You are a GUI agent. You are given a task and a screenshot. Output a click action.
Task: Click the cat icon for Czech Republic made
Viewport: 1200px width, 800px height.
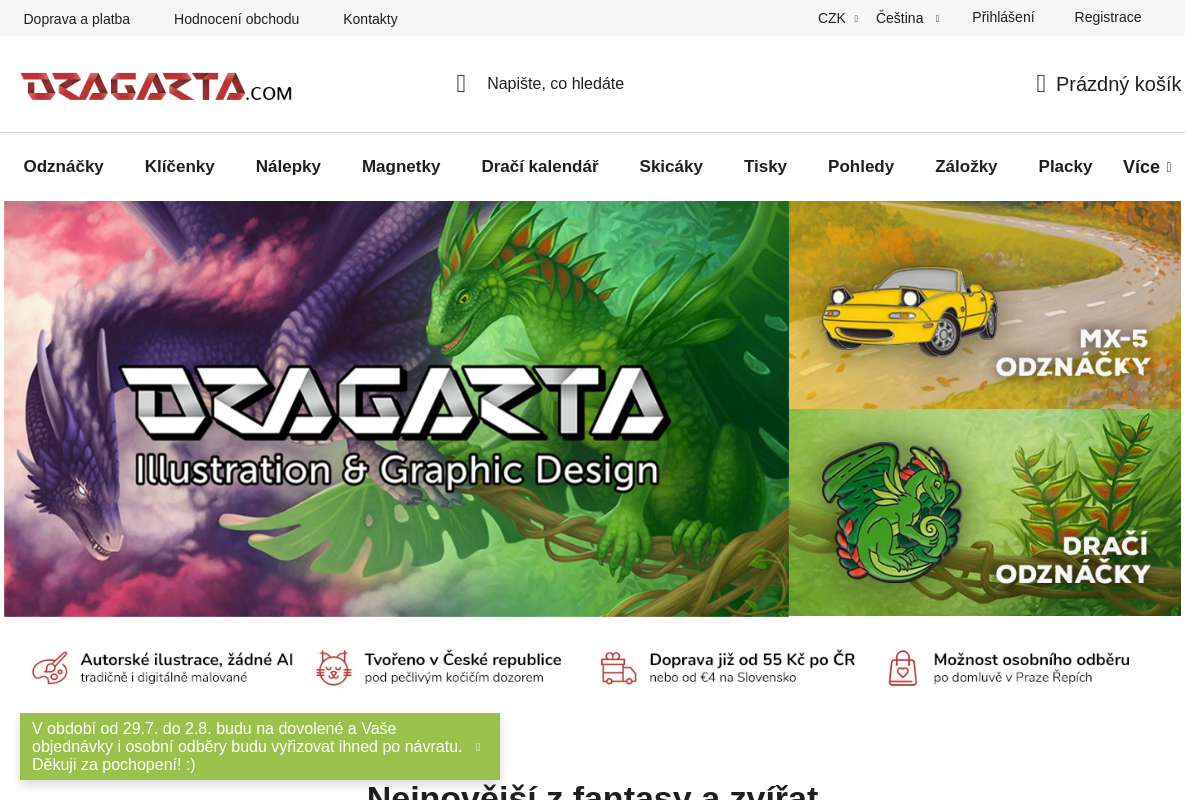tap(334, 668)
